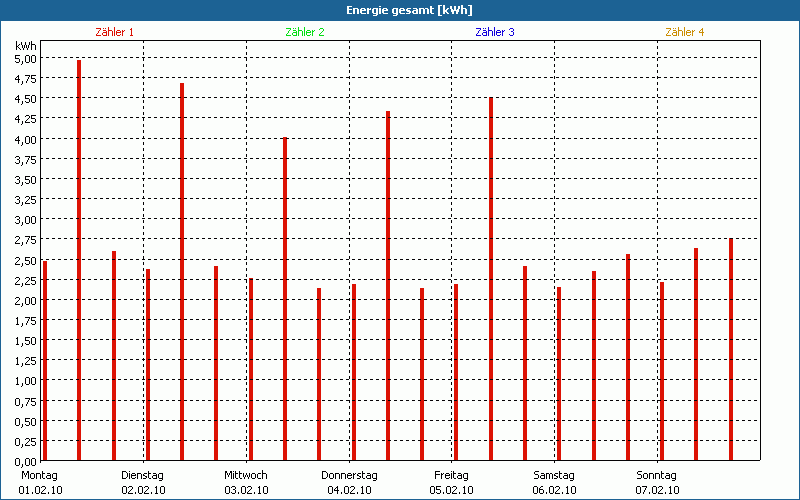The height and width of the screenshot is (500, 800).
Task: Click the Sonntag day label
Action: click(657, 476)
